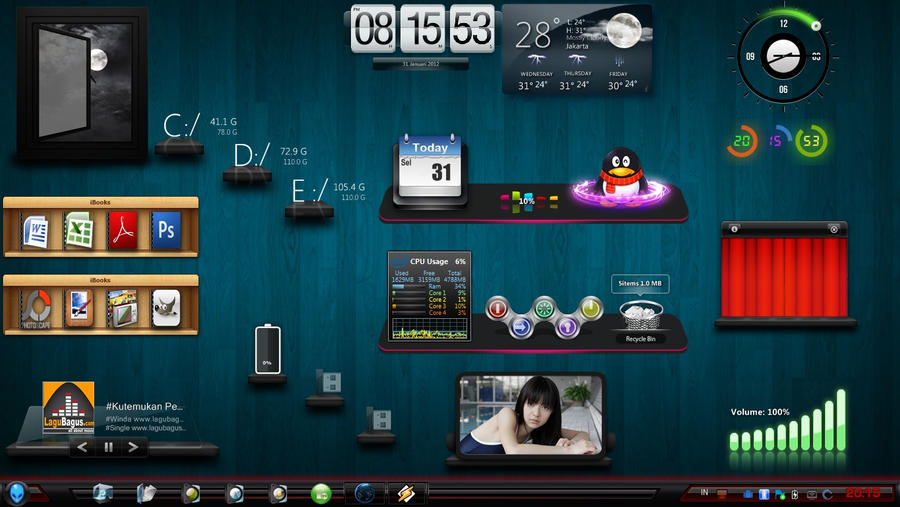
Task: Open the E:/ drive shortcut
Action: pos(309,191)
